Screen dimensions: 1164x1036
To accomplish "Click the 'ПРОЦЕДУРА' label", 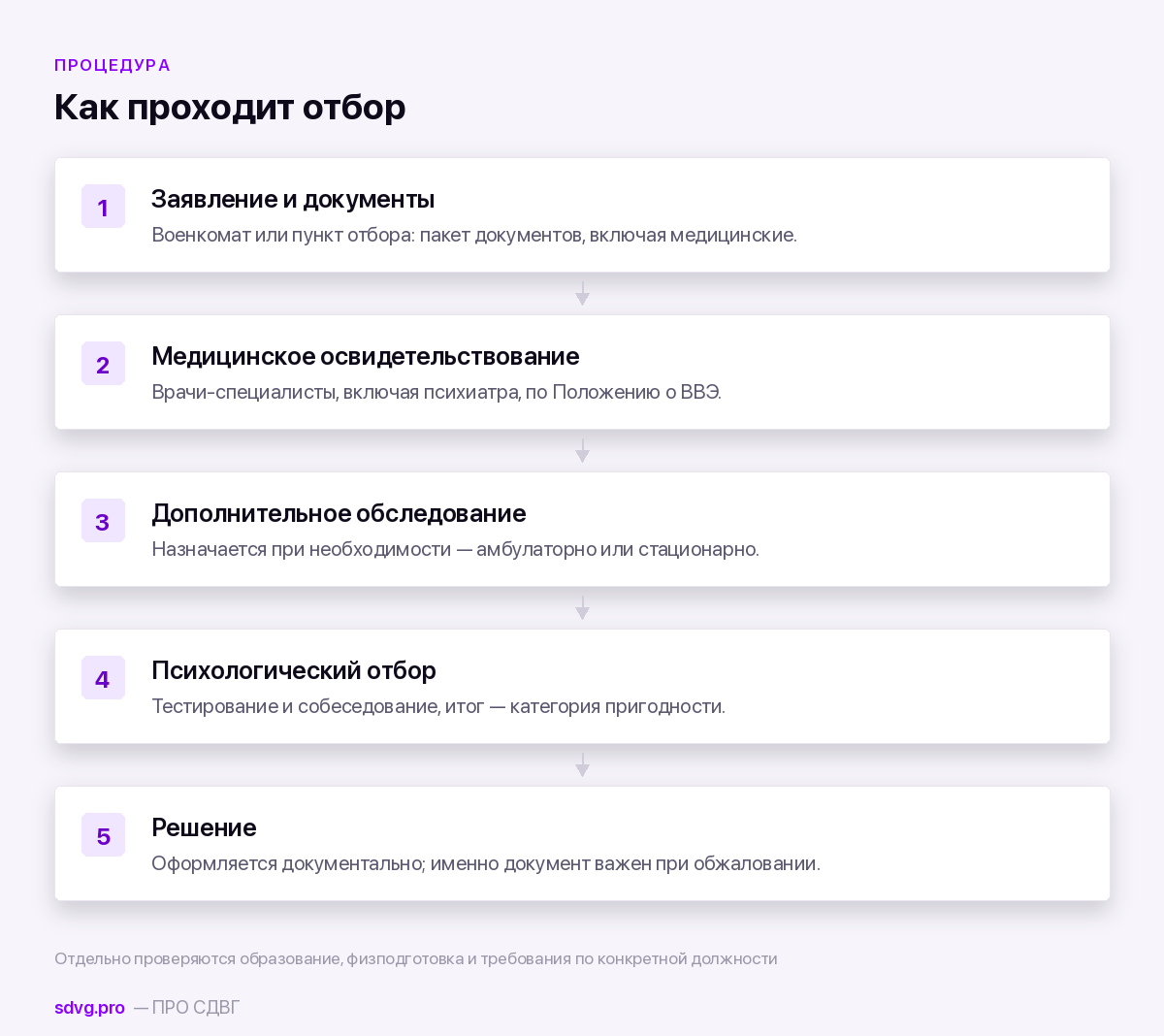I will click(113, 65).
